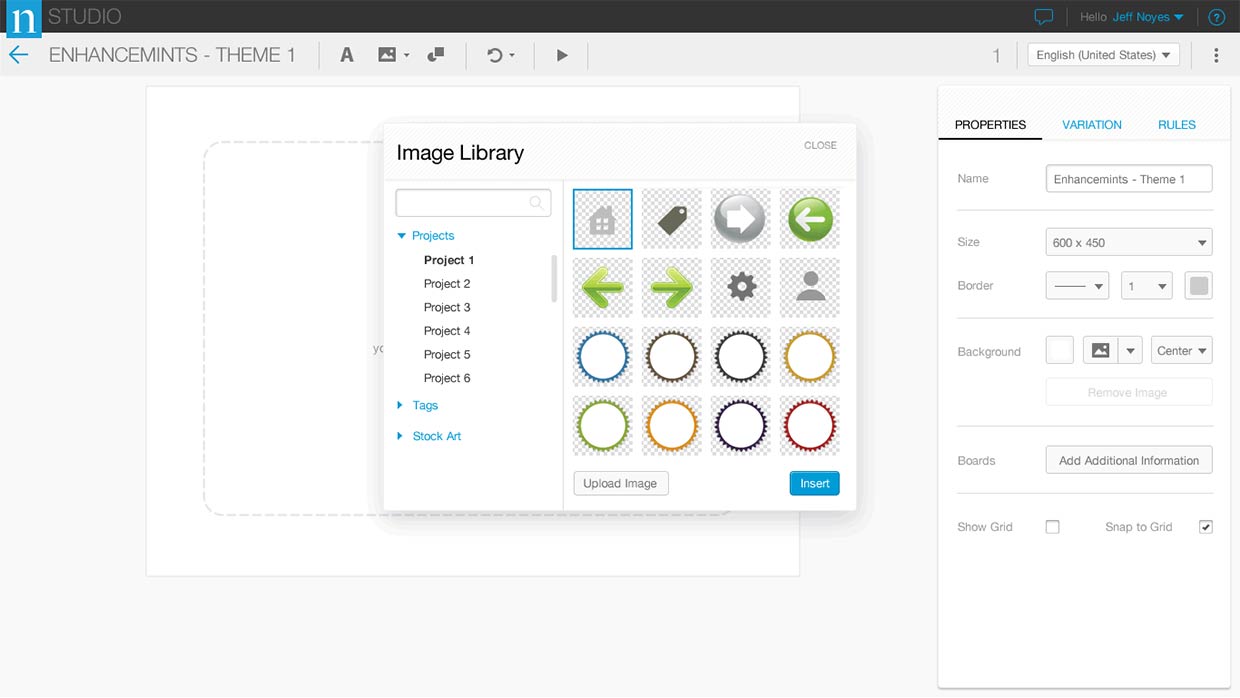Select Project 3 in the list
This screenshot has height=698, width=1240.
[447, 307]
